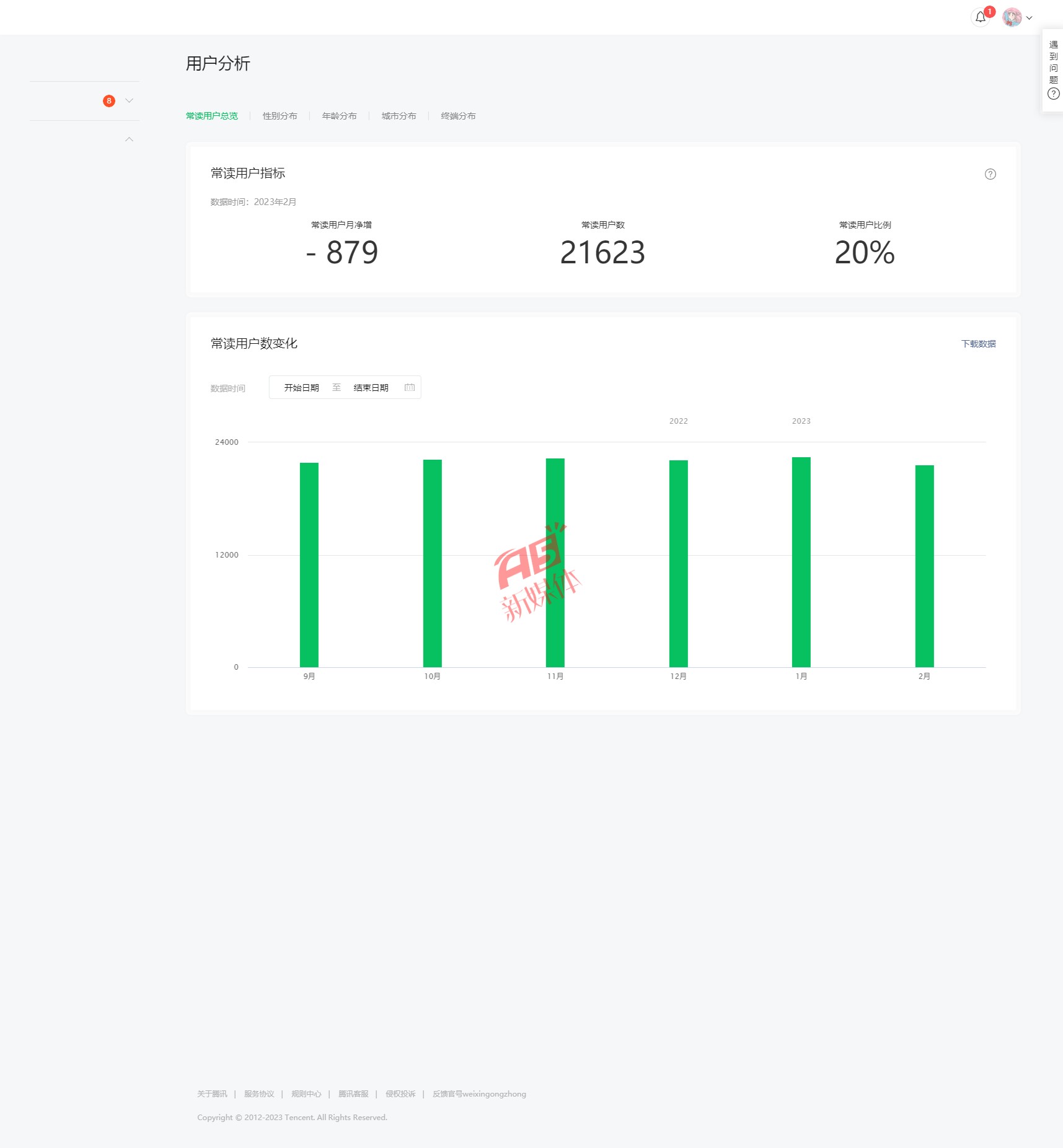Screen dimensions: 1063x1148
Task: Click the 结束日期 input field
Action: click(371, 388)
